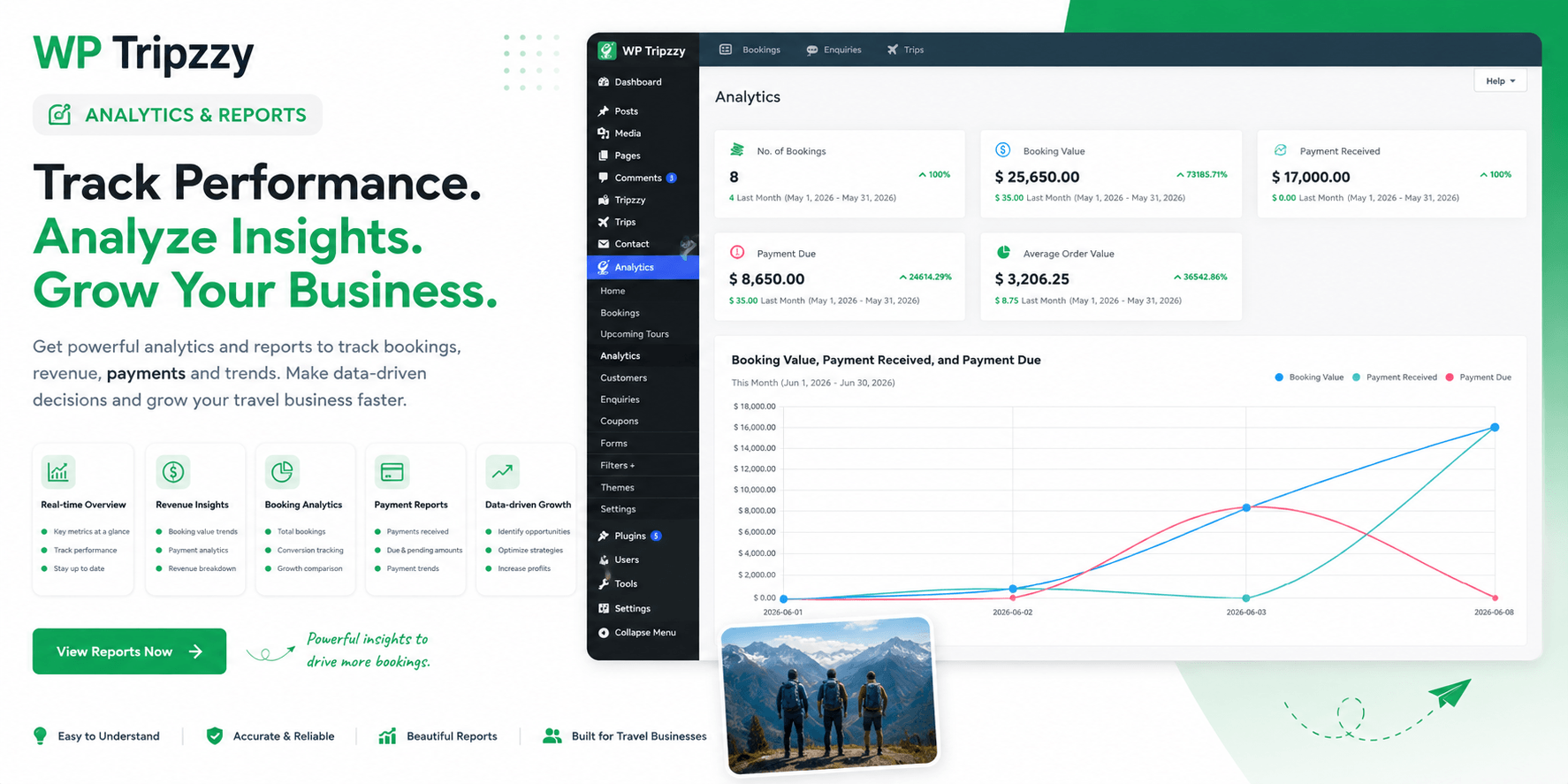This screenshot has width=1568, height=784.
Task: Click the Payment Received card icon
Action: point(1280,150)
